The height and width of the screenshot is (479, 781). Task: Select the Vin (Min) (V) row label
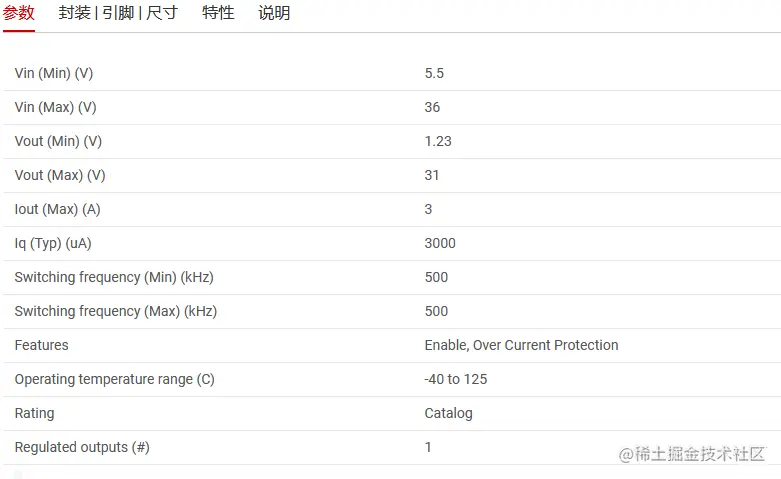[54, 73]
